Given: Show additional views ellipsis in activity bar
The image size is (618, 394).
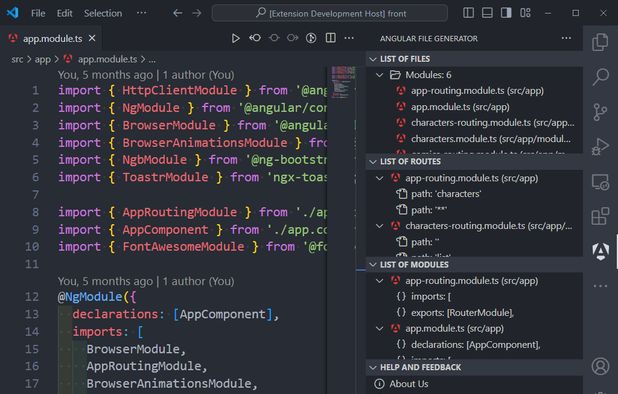Looking at the screenshot, I should coord(600,286).
